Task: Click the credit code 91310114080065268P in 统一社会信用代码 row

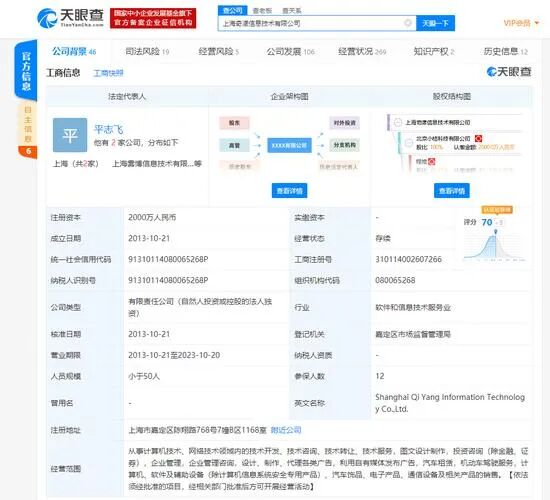Action: (x=168, y=259)
